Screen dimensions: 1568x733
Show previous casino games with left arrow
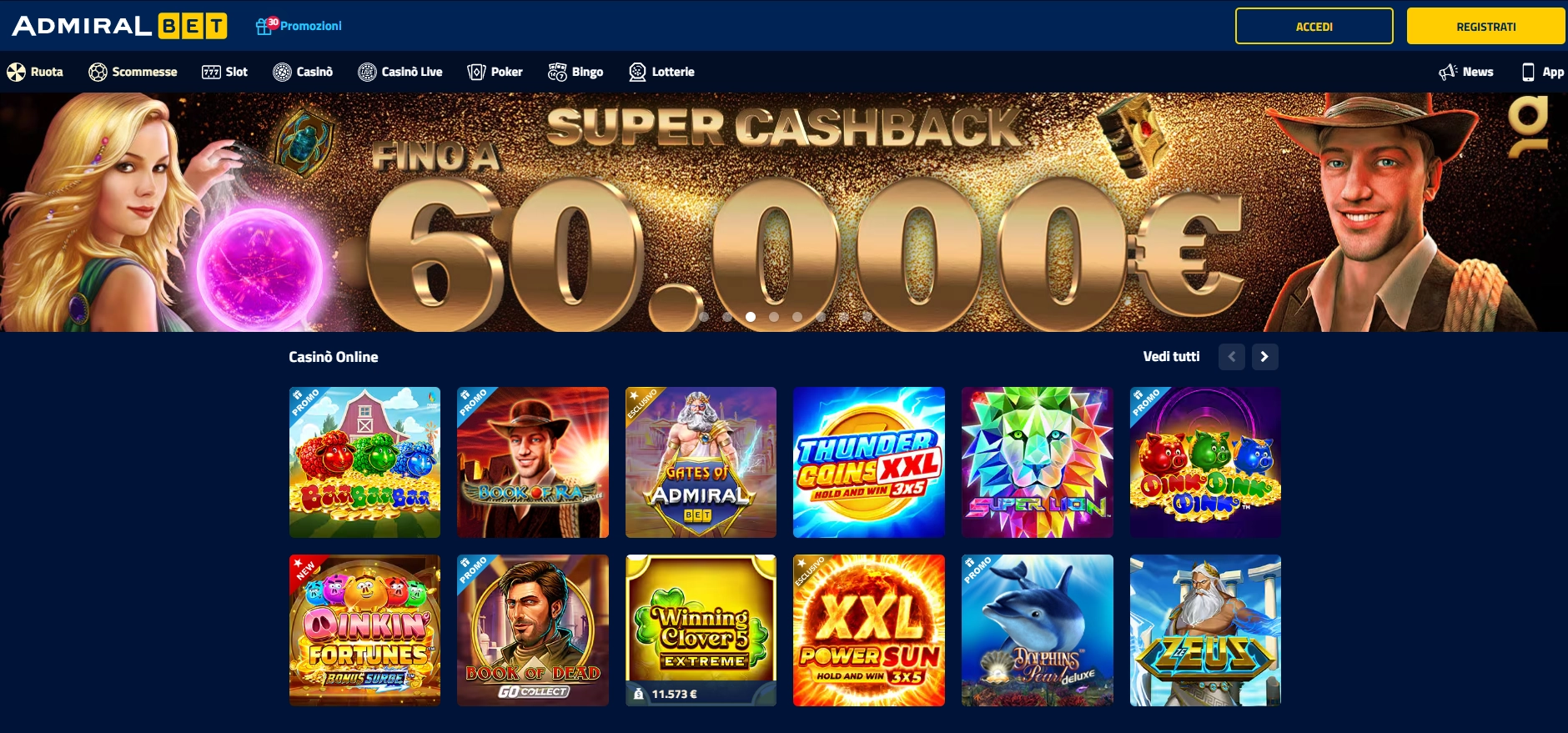coord(1232,357)
